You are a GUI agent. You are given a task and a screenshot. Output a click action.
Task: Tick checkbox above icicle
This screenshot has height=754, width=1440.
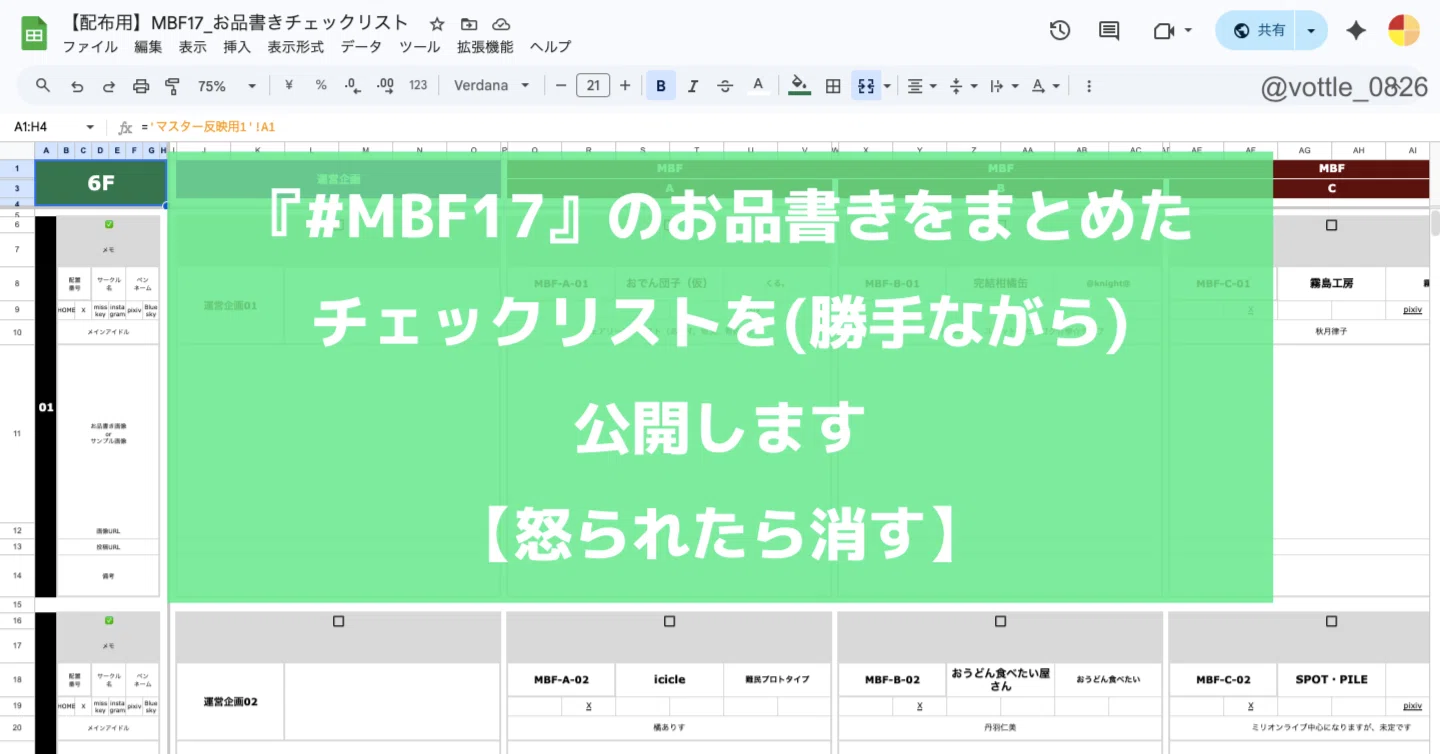pos(669,621)
